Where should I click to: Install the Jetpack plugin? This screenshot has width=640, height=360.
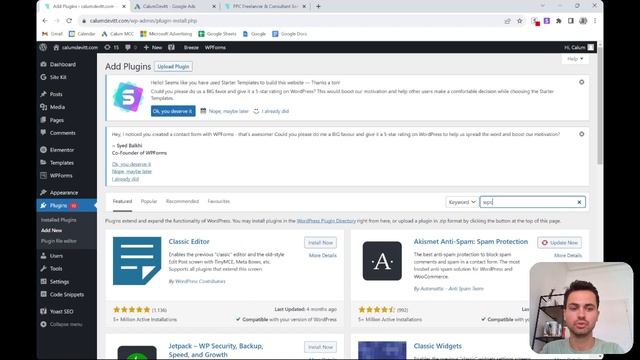point(320,347)
